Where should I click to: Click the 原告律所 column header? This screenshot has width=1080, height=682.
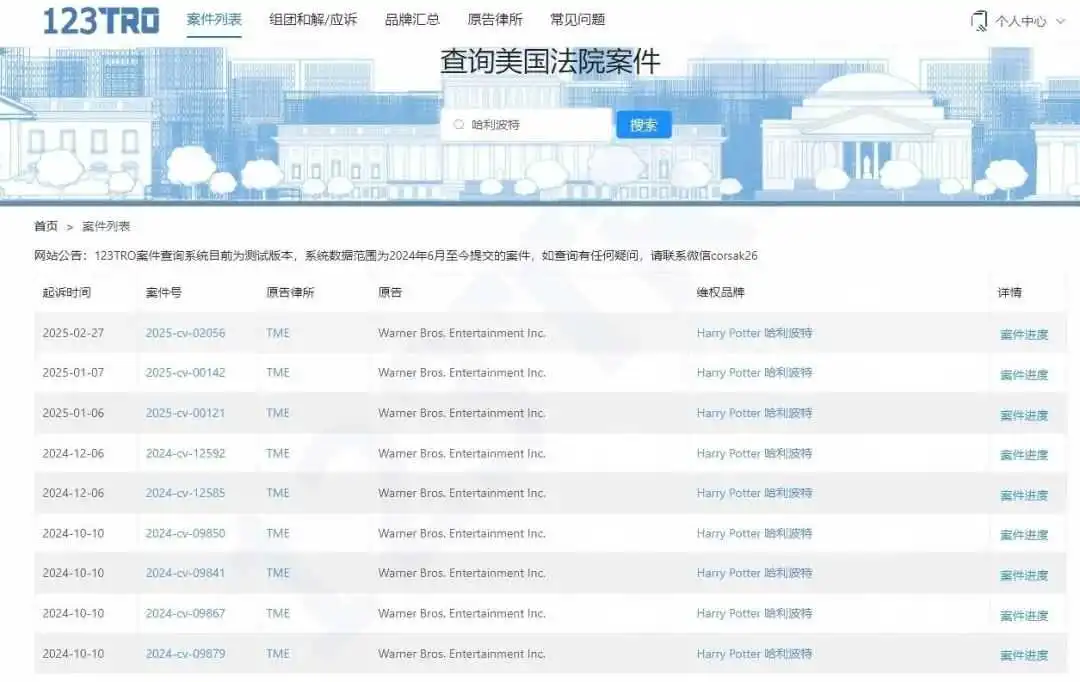point(290,292)
